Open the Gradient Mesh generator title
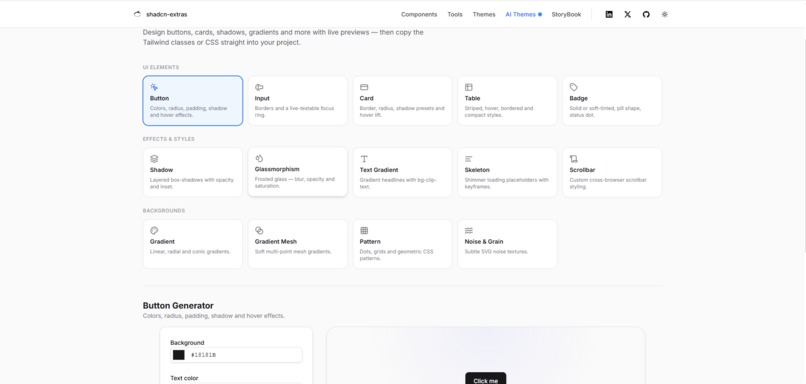Viewport: 806px width, 384px height. [x=276, y=242]
